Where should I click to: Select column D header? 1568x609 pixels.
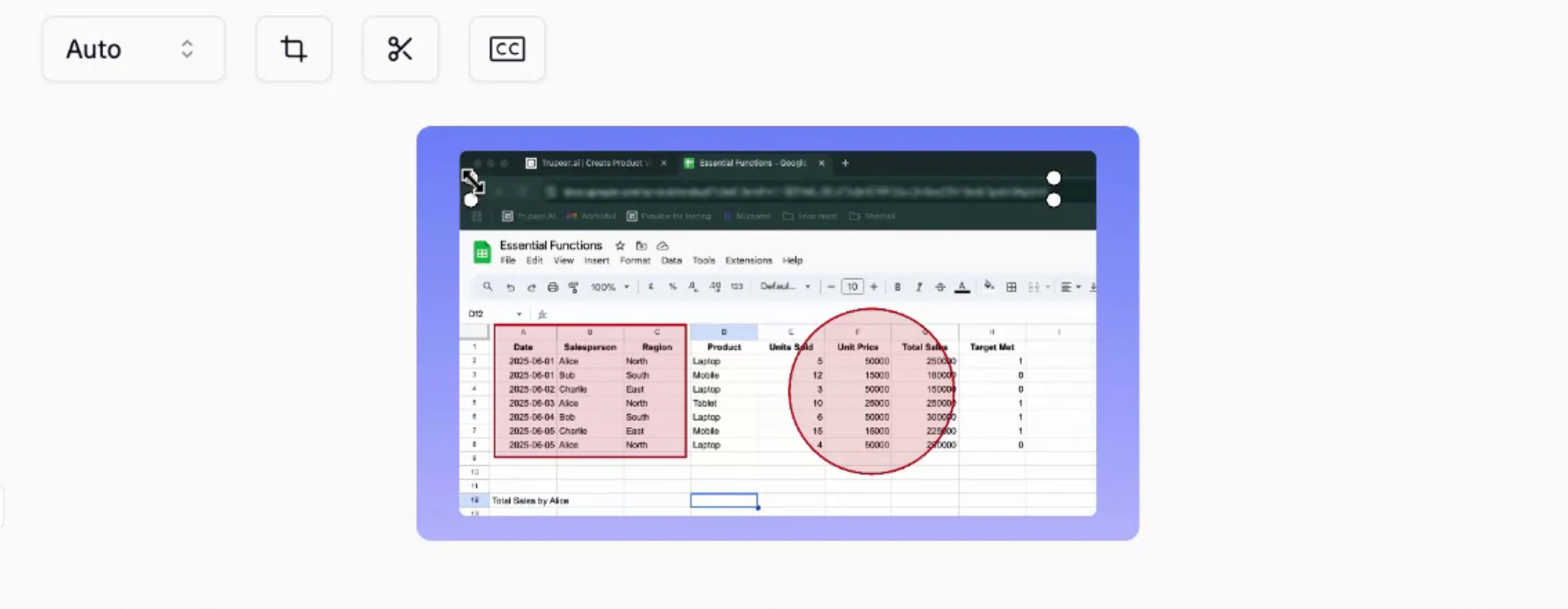[723, 333]
